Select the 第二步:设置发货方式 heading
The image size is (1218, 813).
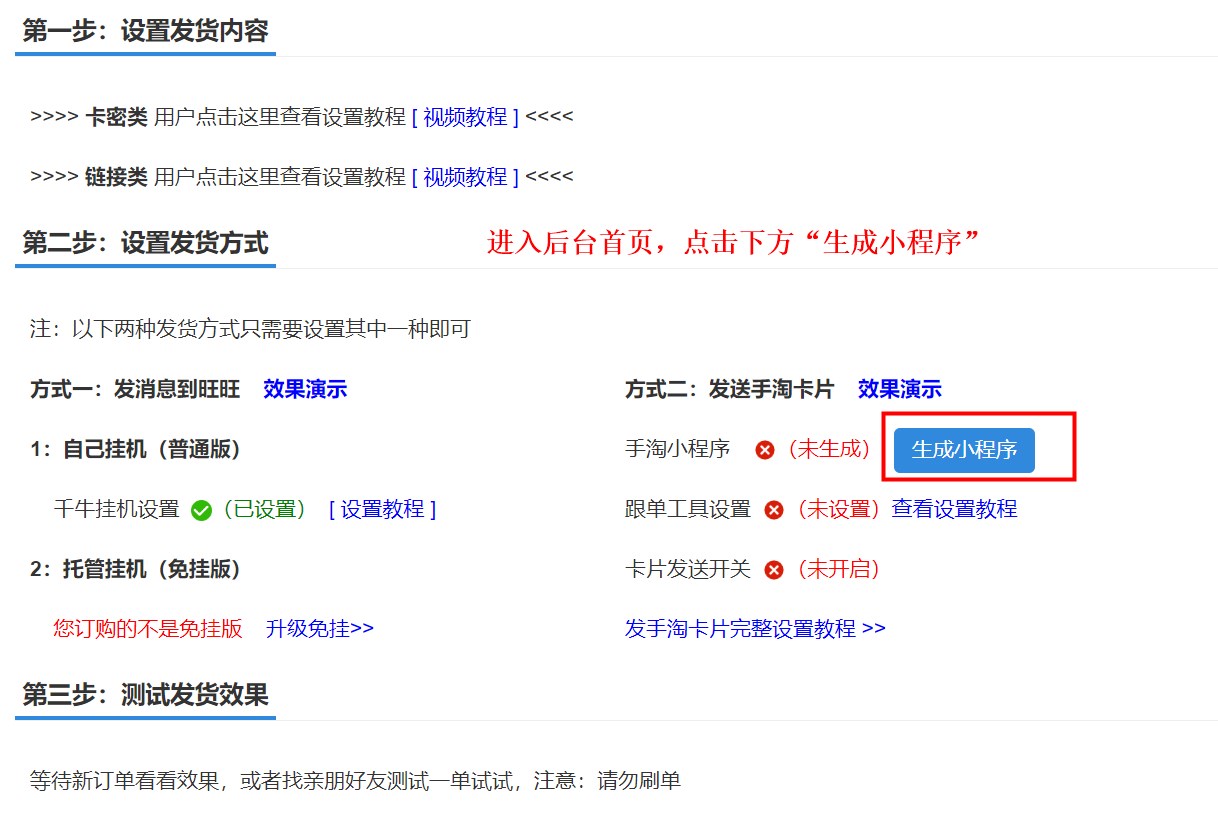pyautogui.click(x=145, y=243)
